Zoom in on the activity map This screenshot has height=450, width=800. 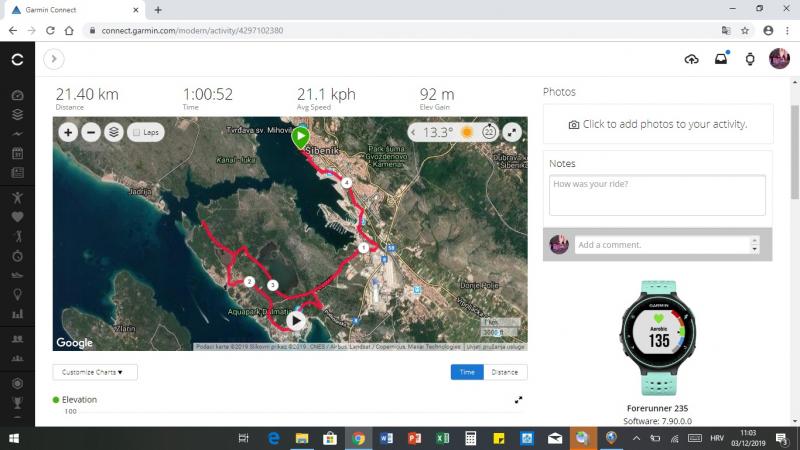pyautogui.click(x=68, y=132)
